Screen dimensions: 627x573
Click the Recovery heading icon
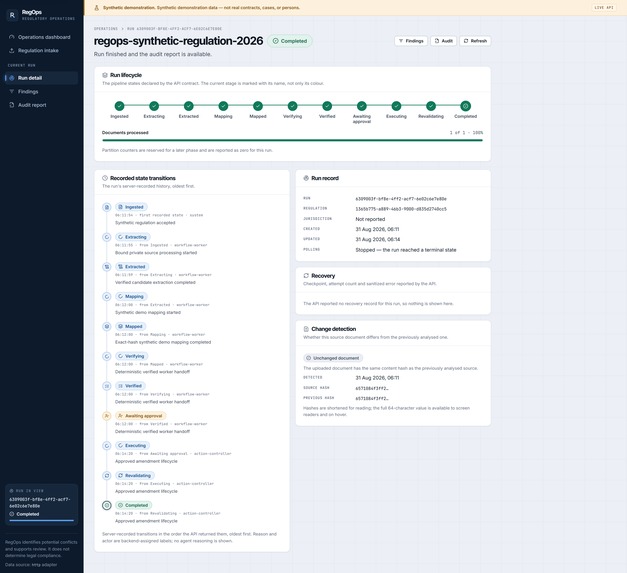(306, 276)
